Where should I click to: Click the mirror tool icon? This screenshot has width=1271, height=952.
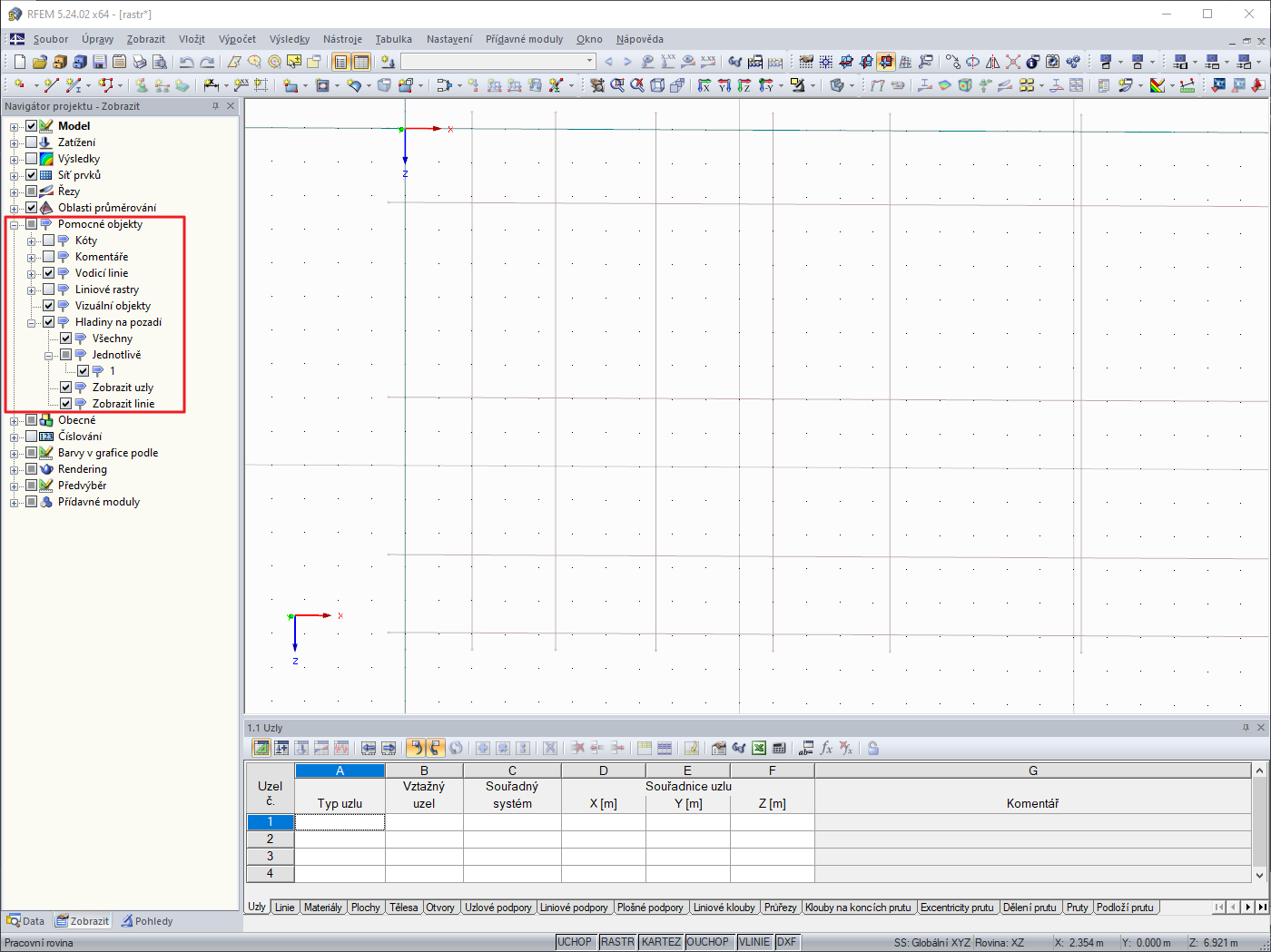pos(992,62)
